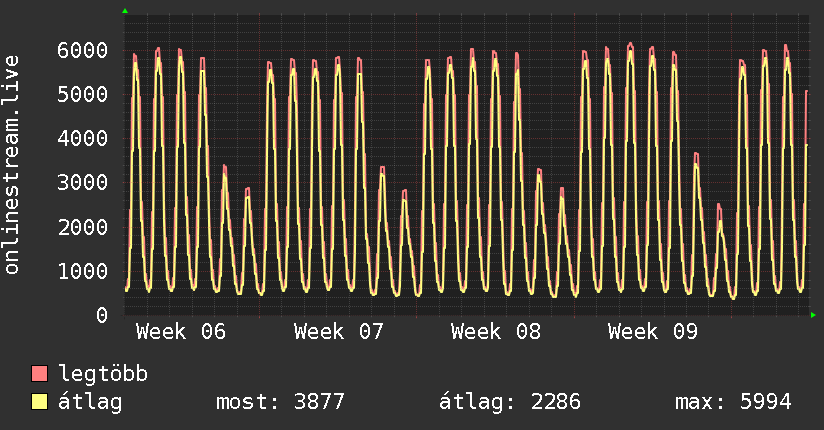This screenshot has height=430, width=824.
Task: Select the "legtöbb" legend label
Action: 103,374
